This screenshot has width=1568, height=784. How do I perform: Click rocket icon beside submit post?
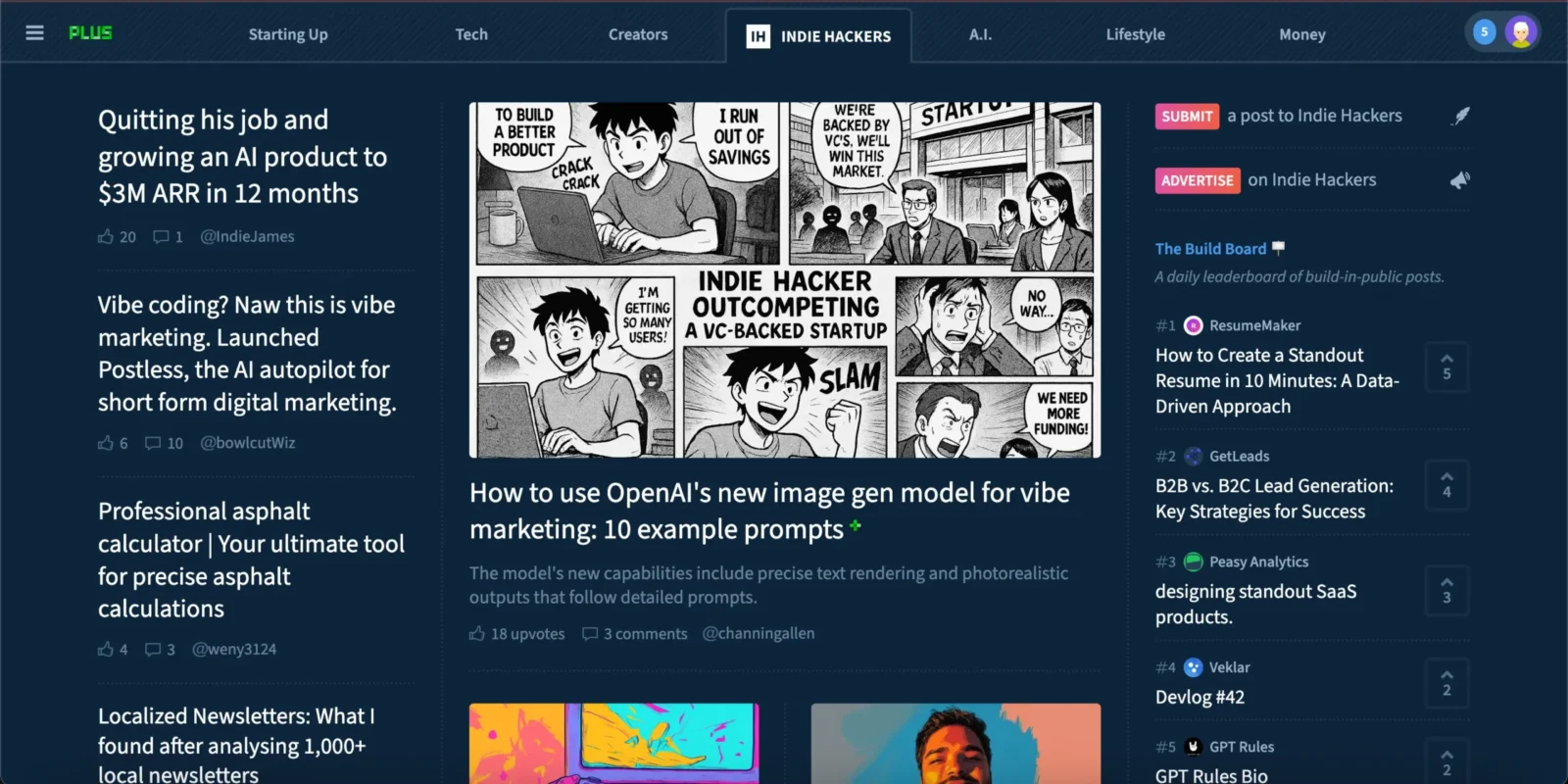click(1460, 116)
